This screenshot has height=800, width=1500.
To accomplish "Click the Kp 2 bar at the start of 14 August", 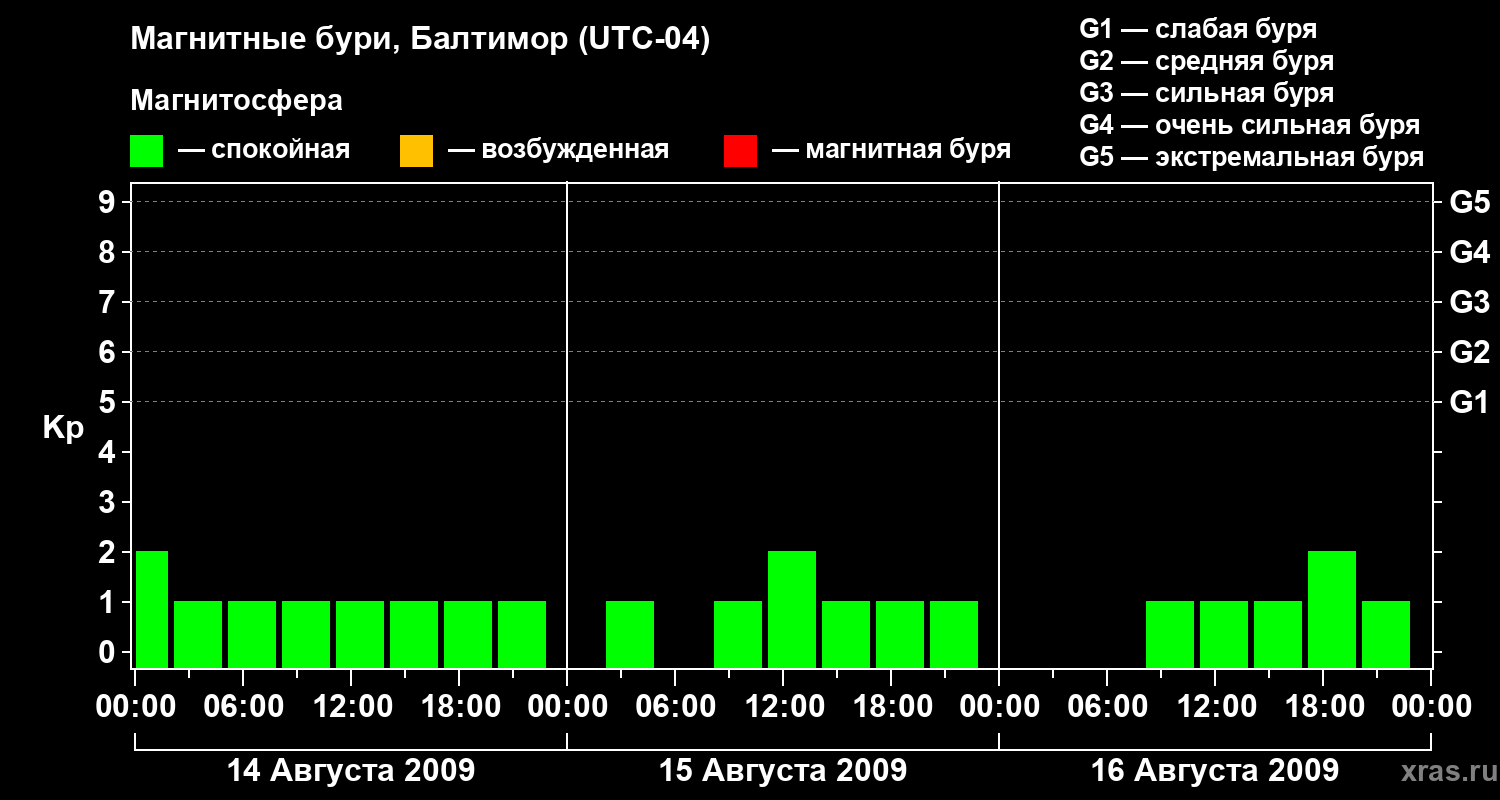I will click(152, 609).
